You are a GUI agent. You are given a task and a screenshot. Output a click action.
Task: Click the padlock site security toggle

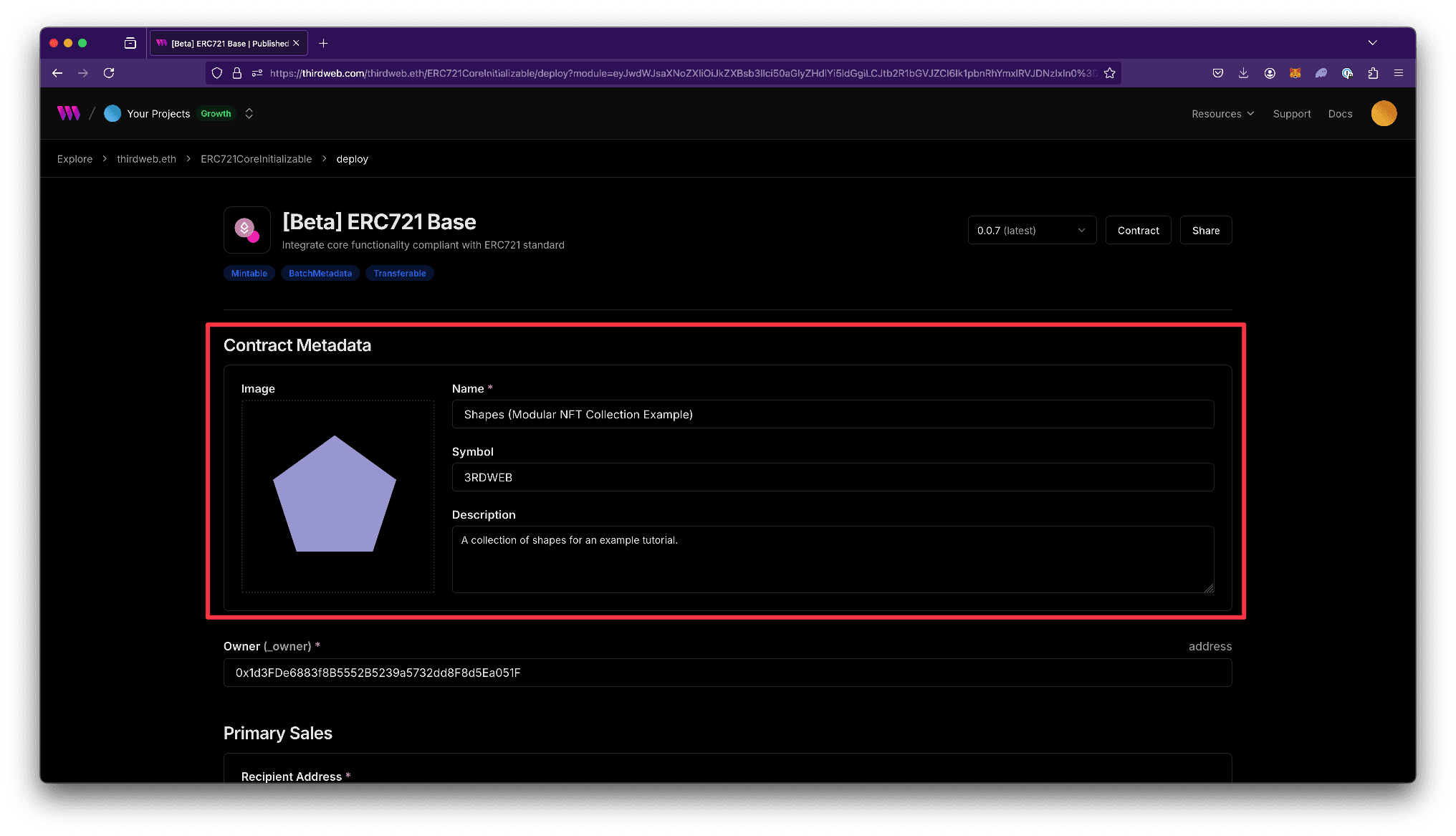pos(237,72)
